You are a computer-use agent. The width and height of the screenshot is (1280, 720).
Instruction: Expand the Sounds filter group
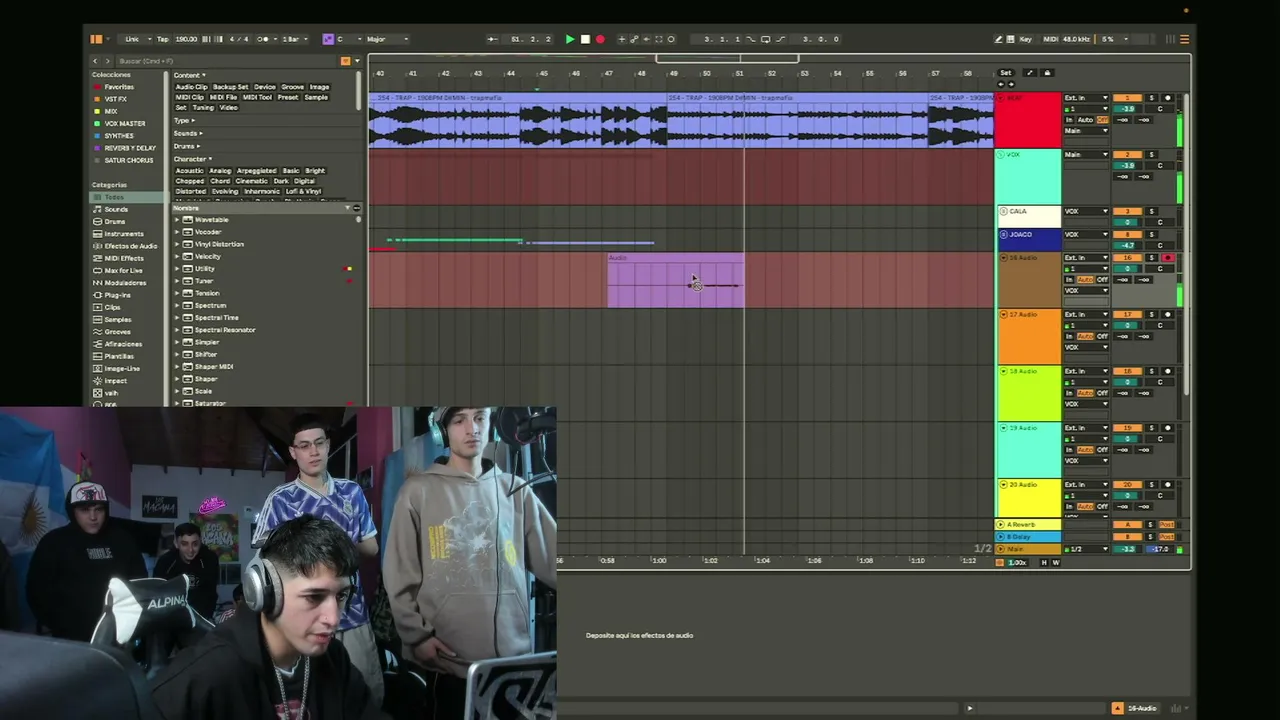coord(188,133)
